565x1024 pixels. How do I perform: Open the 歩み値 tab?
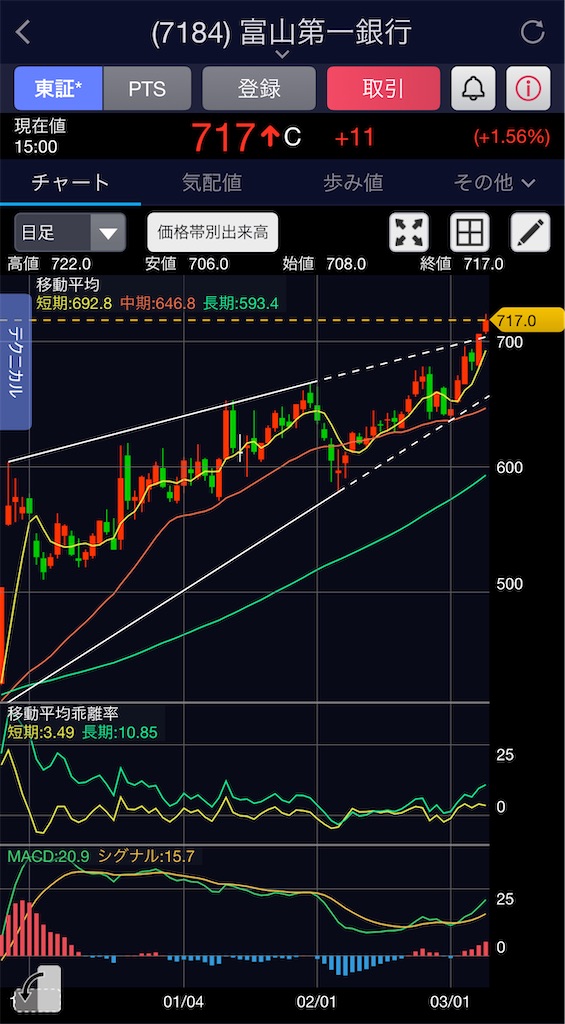pos(353,183)
